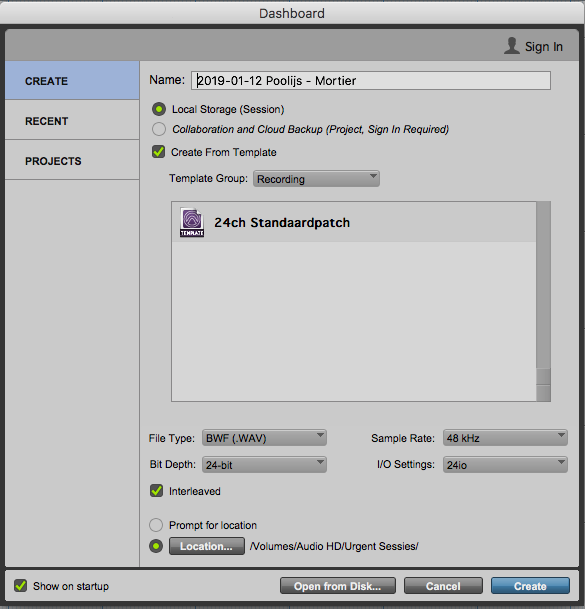Choose the Prompt for location radio button

pos(156,525)
